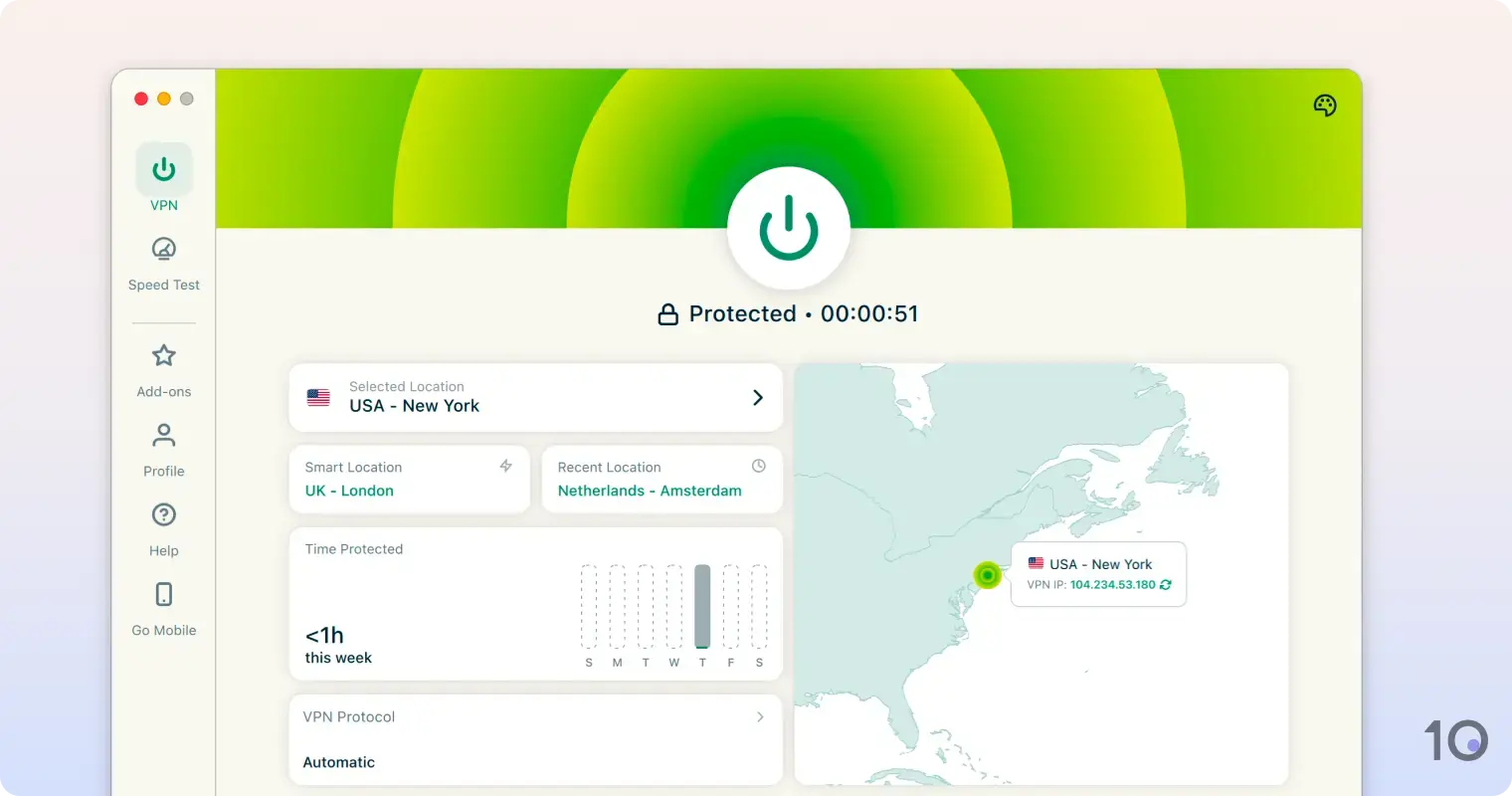Select UK - London smart location
This screenshot has width=1512, height=796.
click(348, 491)
